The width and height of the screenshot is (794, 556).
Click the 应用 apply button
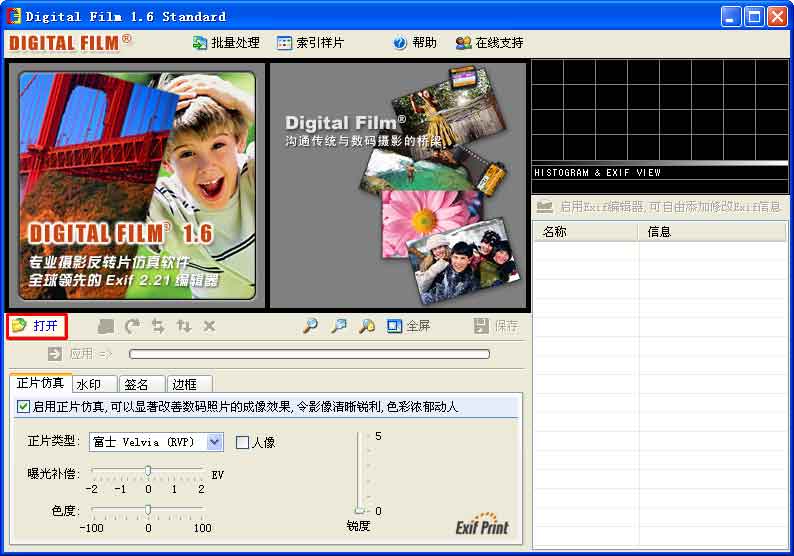point(80,353)
